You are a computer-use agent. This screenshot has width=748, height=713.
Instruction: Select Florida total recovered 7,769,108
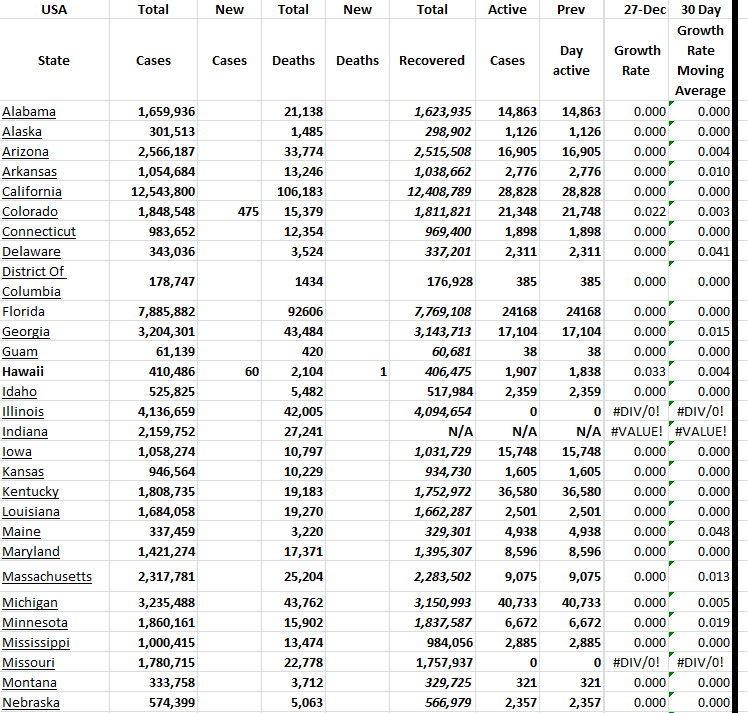tap(442, 312)
